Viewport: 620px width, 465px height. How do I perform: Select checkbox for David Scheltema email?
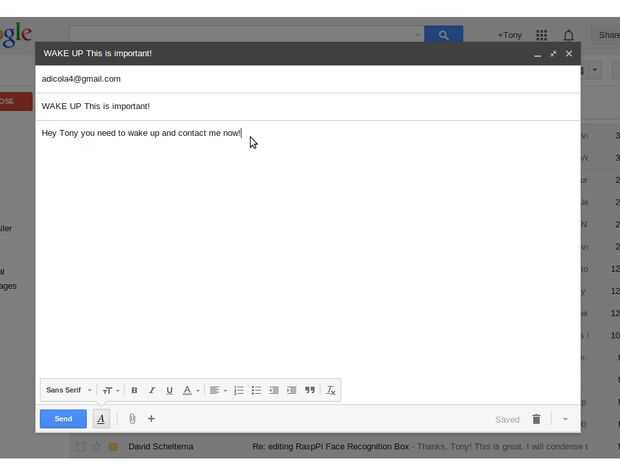(x=81, y=446)
